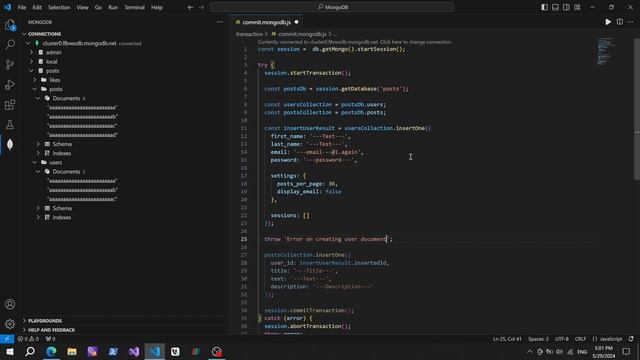The height and width of the screenshot is (360, 640).
Task: Click the editor vertical scrollbar
Action: tap(637, 109)
